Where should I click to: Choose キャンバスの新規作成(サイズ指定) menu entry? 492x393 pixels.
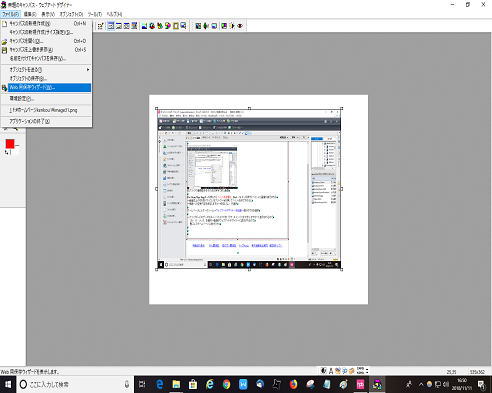coord(46,32)
